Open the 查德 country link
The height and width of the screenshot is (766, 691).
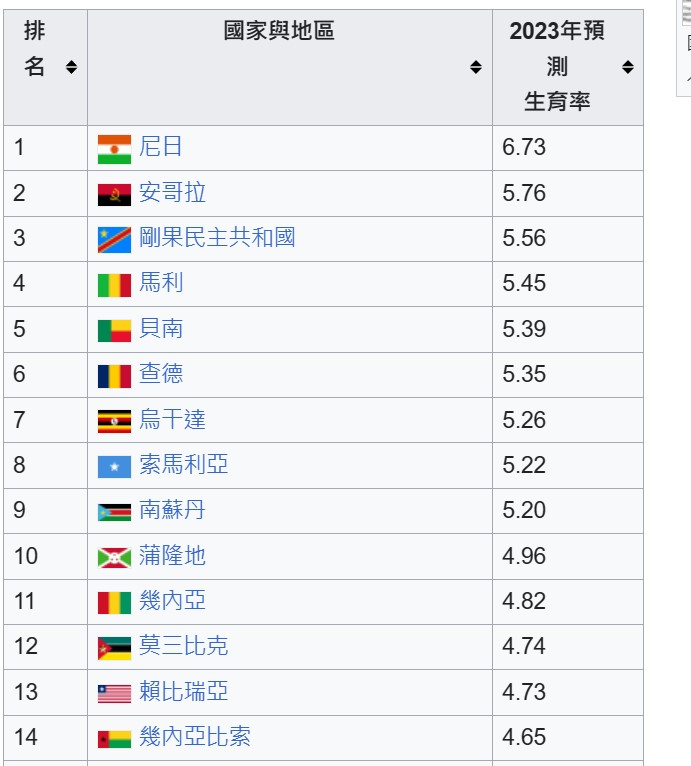point(161,374)
